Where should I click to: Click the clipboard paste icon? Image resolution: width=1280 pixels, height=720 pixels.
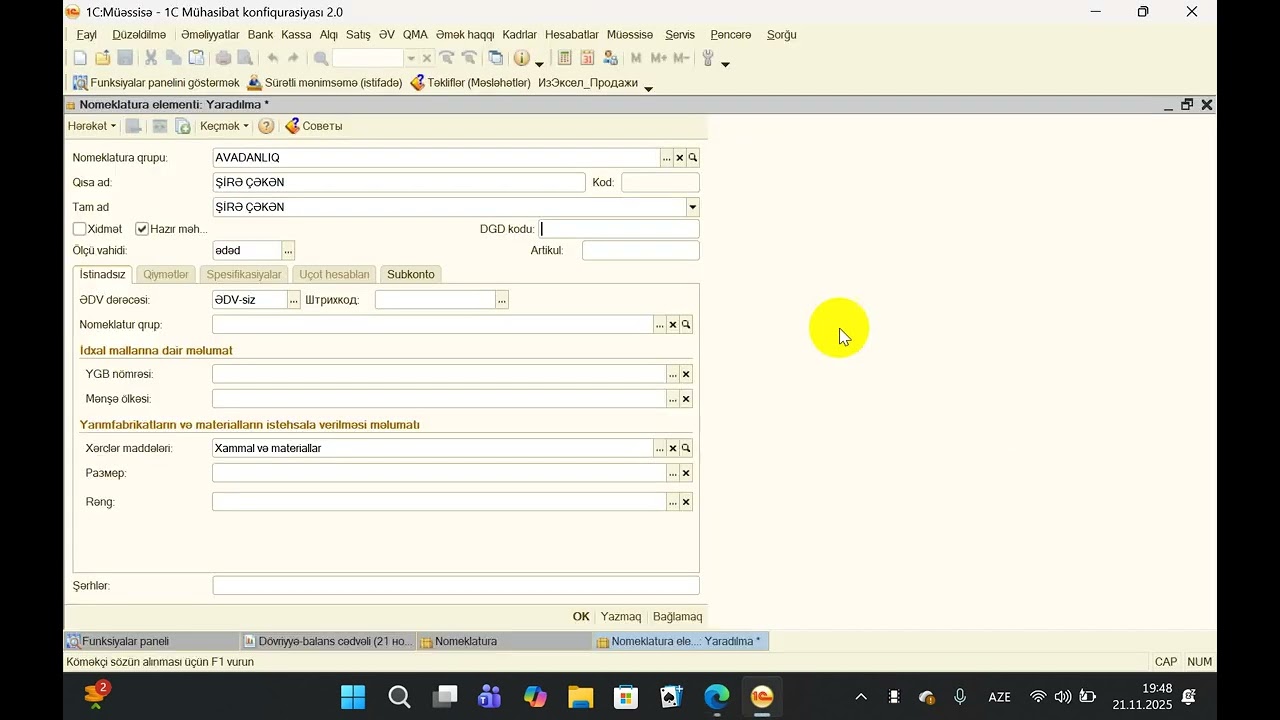(x=196, y=58)
